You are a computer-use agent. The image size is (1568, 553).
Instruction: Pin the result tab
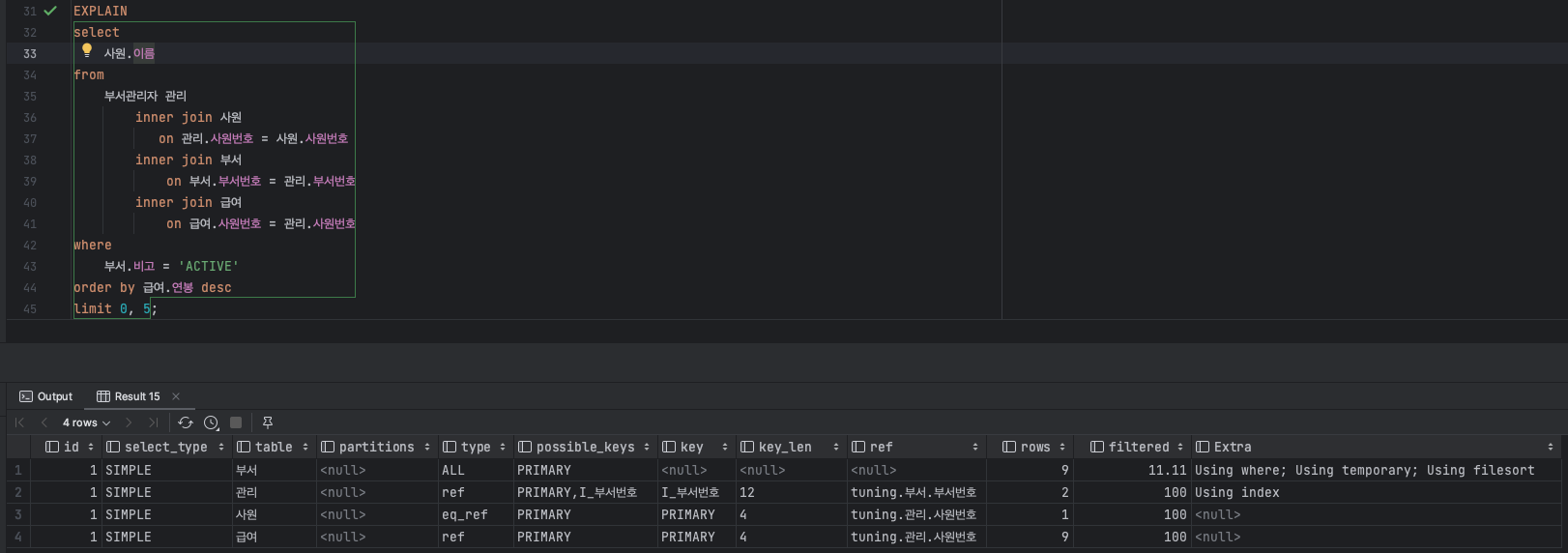pos(268,422)
